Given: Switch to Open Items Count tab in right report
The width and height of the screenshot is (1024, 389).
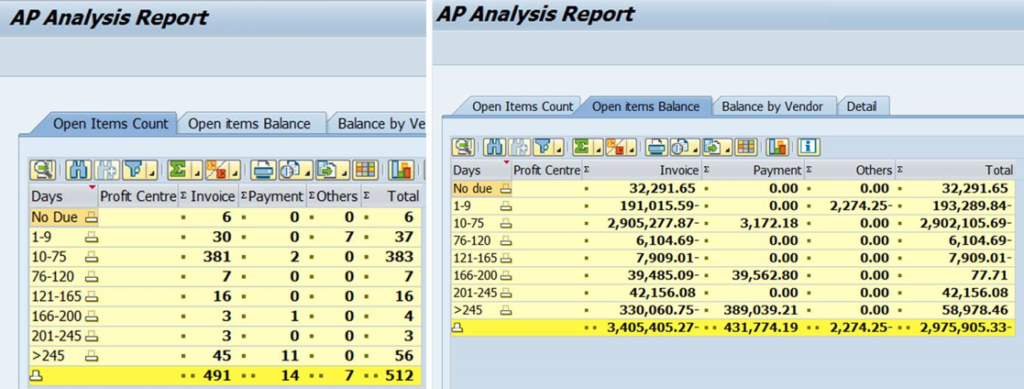Looking at the screenshot, I should click(x=522, y=106).
